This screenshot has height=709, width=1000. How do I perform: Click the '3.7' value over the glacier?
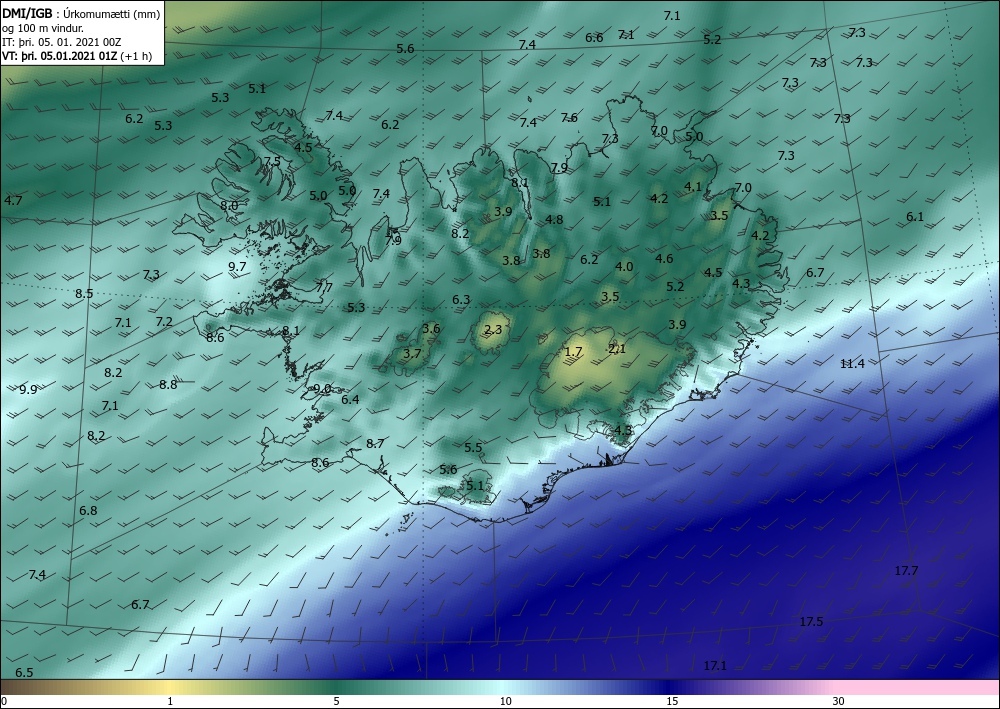tap(413, 353)
